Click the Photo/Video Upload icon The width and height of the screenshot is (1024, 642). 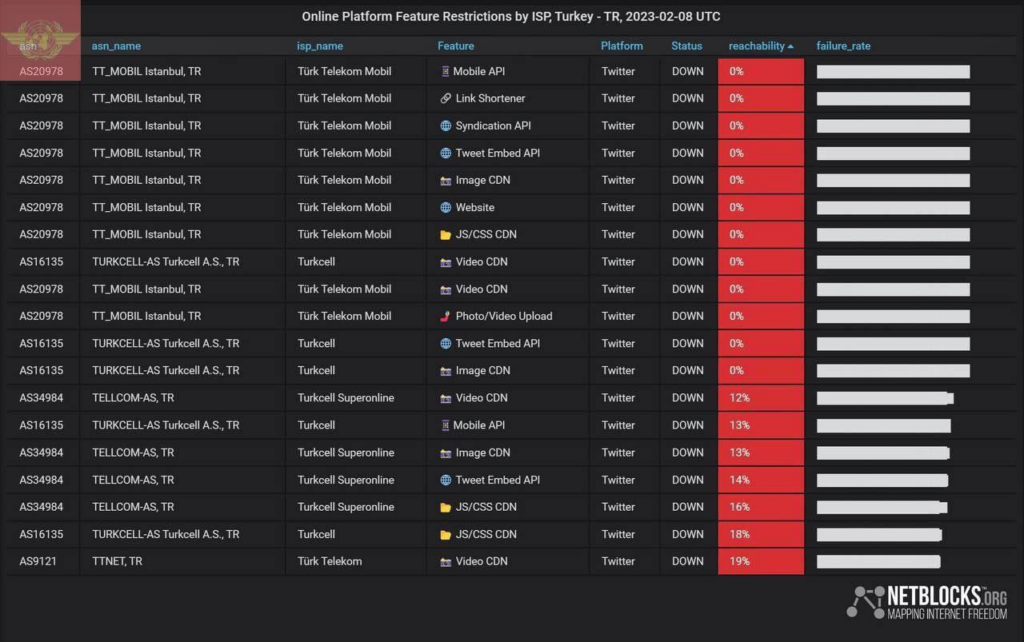(x=446, y=316)
